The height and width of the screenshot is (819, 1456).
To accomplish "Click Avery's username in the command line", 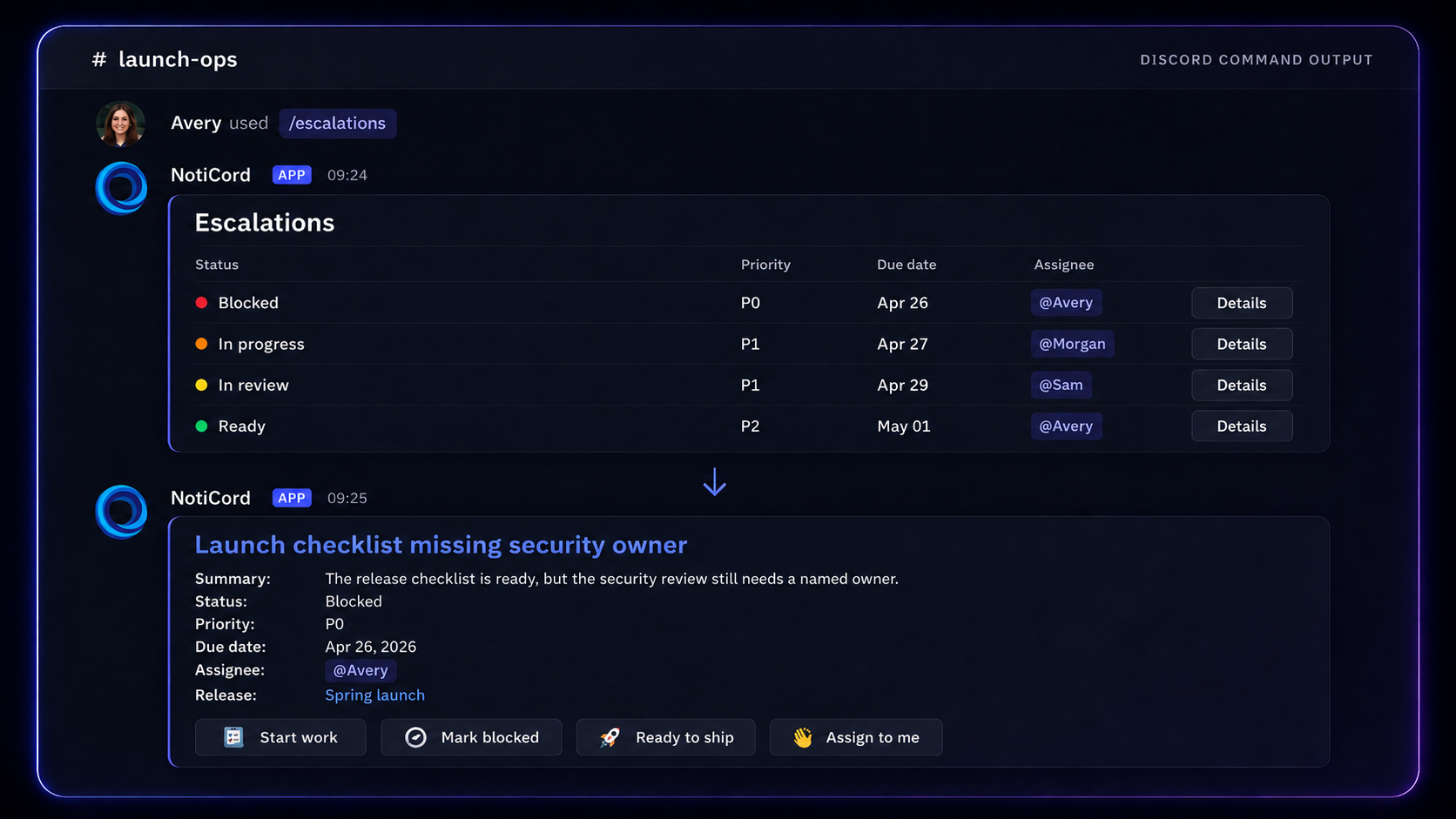I will pyautogui.click(x=196, y=123).
